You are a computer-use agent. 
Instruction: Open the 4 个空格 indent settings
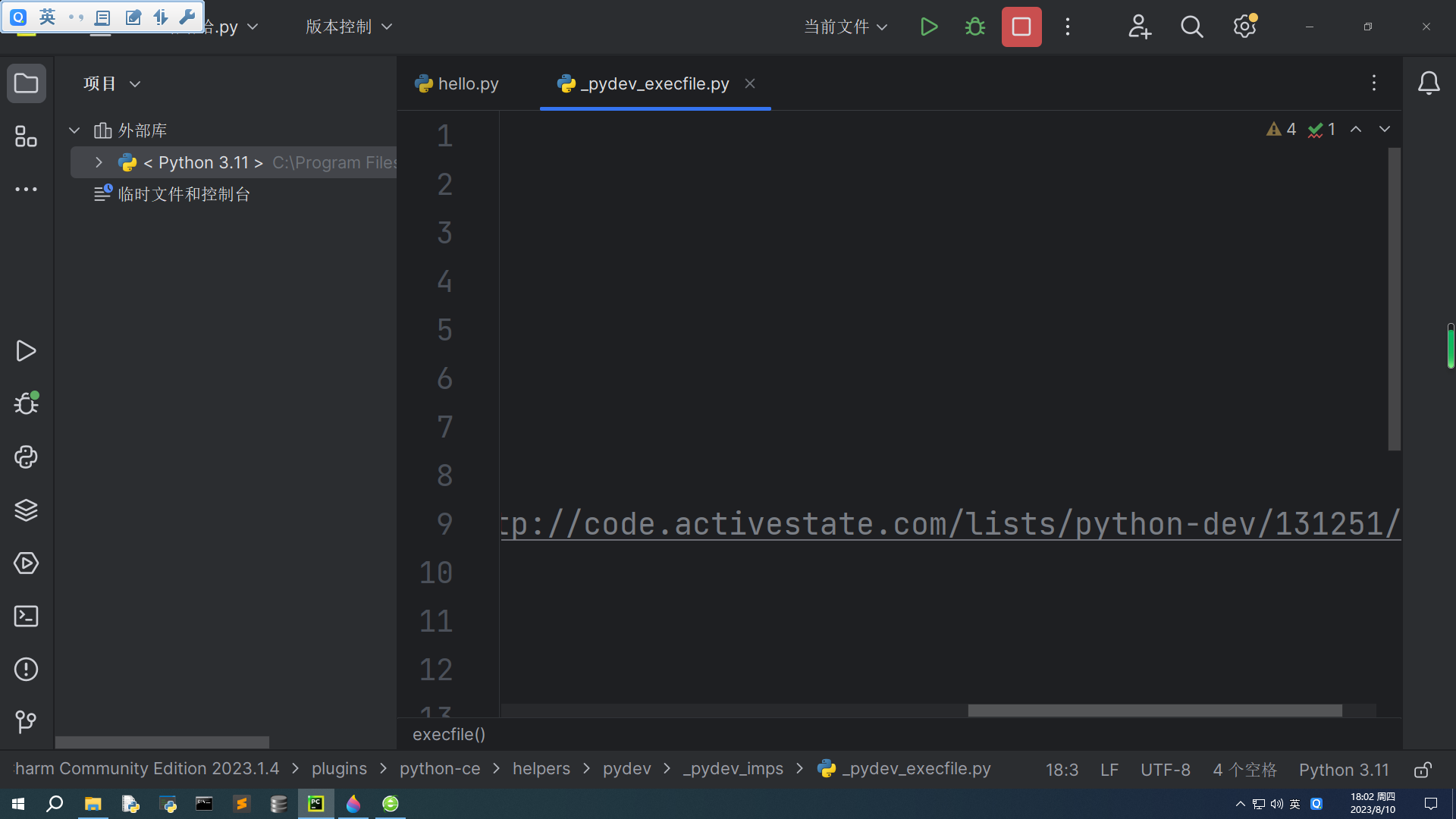(1244, 770)
